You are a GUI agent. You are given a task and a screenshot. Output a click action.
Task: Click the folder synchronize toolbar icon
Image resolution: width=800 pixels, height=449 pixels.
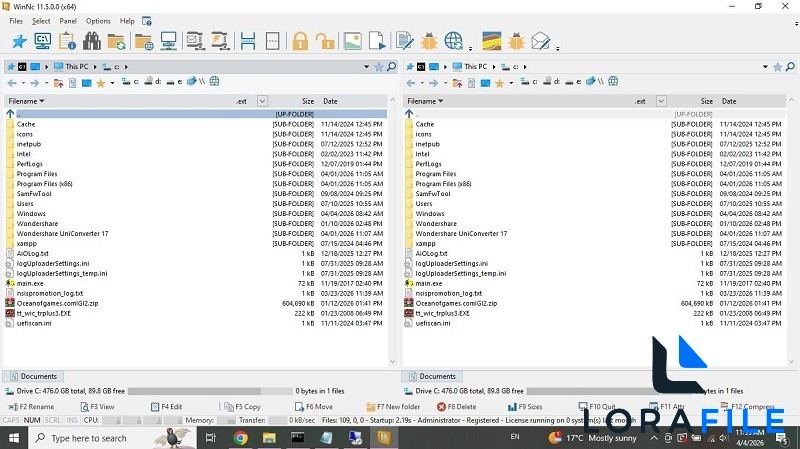(x=116, y=41)
